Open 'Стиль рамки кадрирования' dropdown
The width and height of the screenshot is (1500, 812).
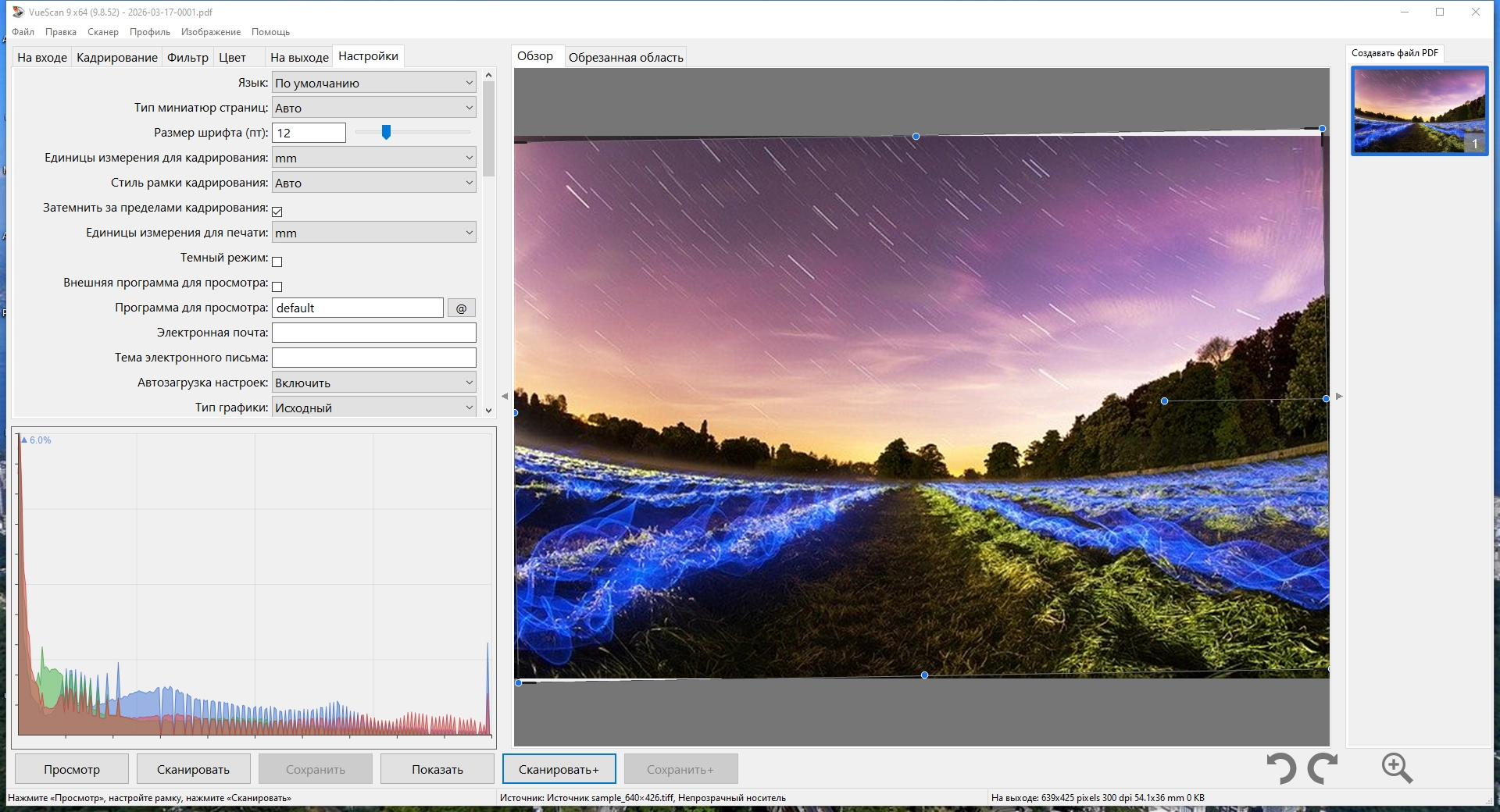(373, 183)
